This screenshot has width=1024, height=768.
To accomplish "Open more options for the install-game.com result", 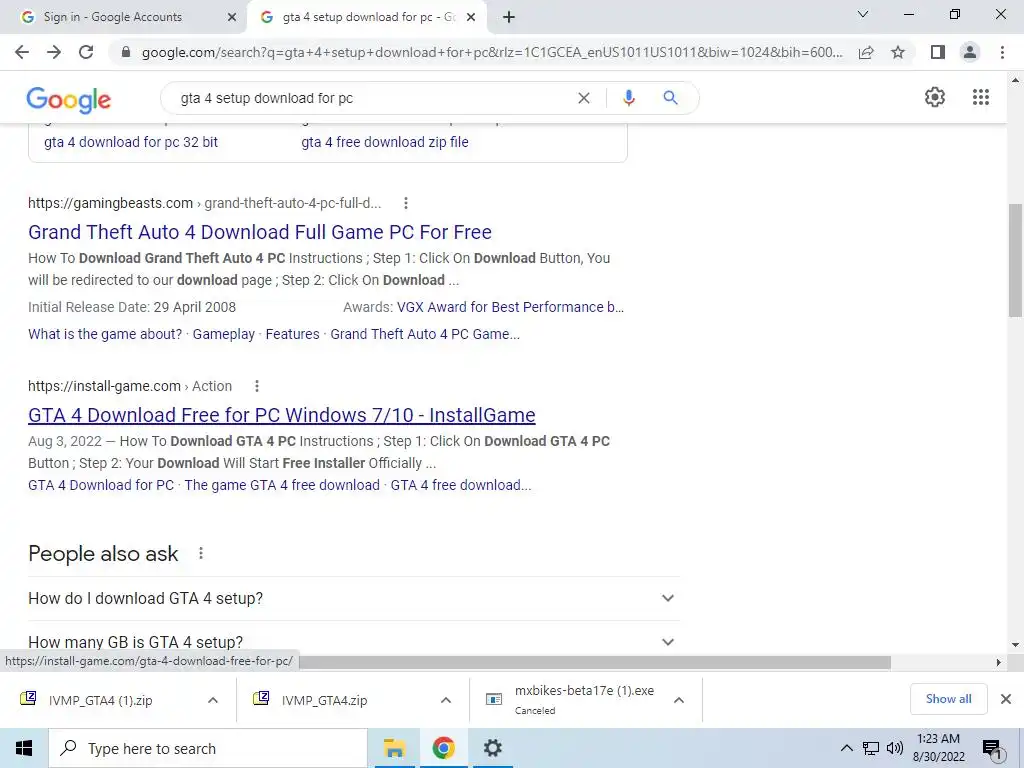I will [257, 386].
